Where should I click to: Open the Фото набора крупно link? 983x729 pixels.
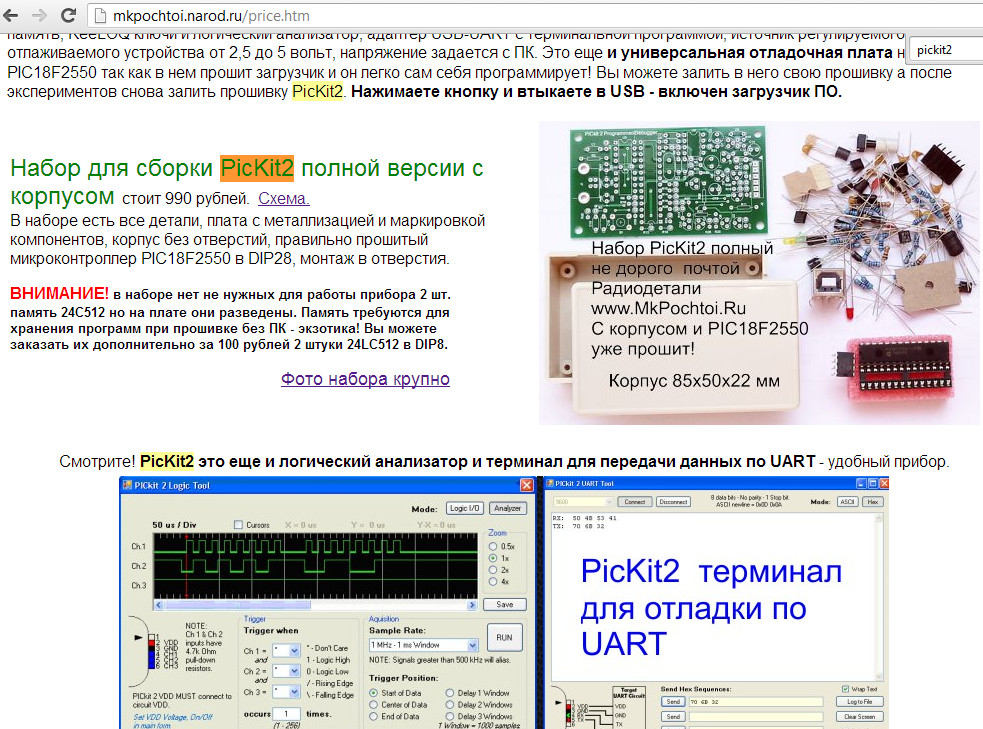pyautogui.click(x=365, y=379)
